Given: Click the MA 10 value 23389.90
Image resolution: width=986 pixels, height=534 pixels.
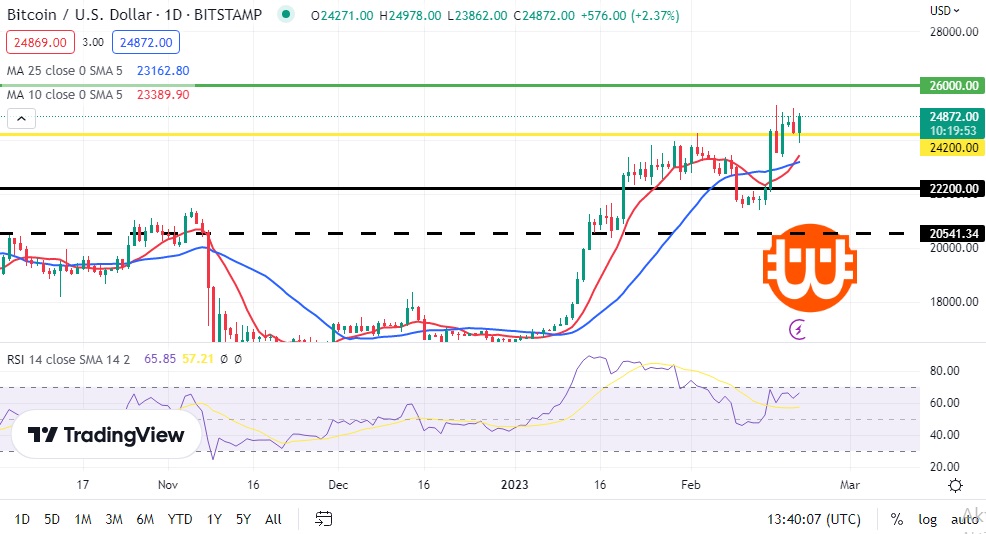Looking at the screenshot, I should 163,94.
